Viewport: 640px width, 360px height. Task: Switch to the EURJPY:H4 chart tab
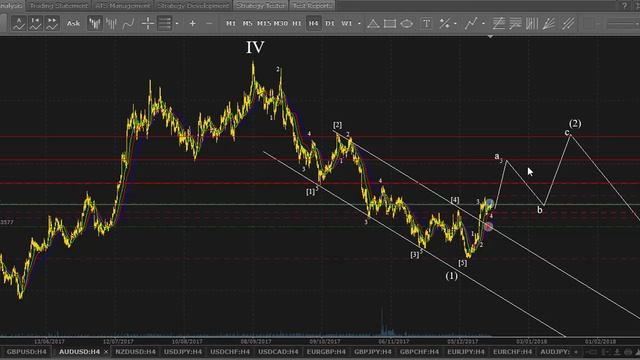point(466,351)
